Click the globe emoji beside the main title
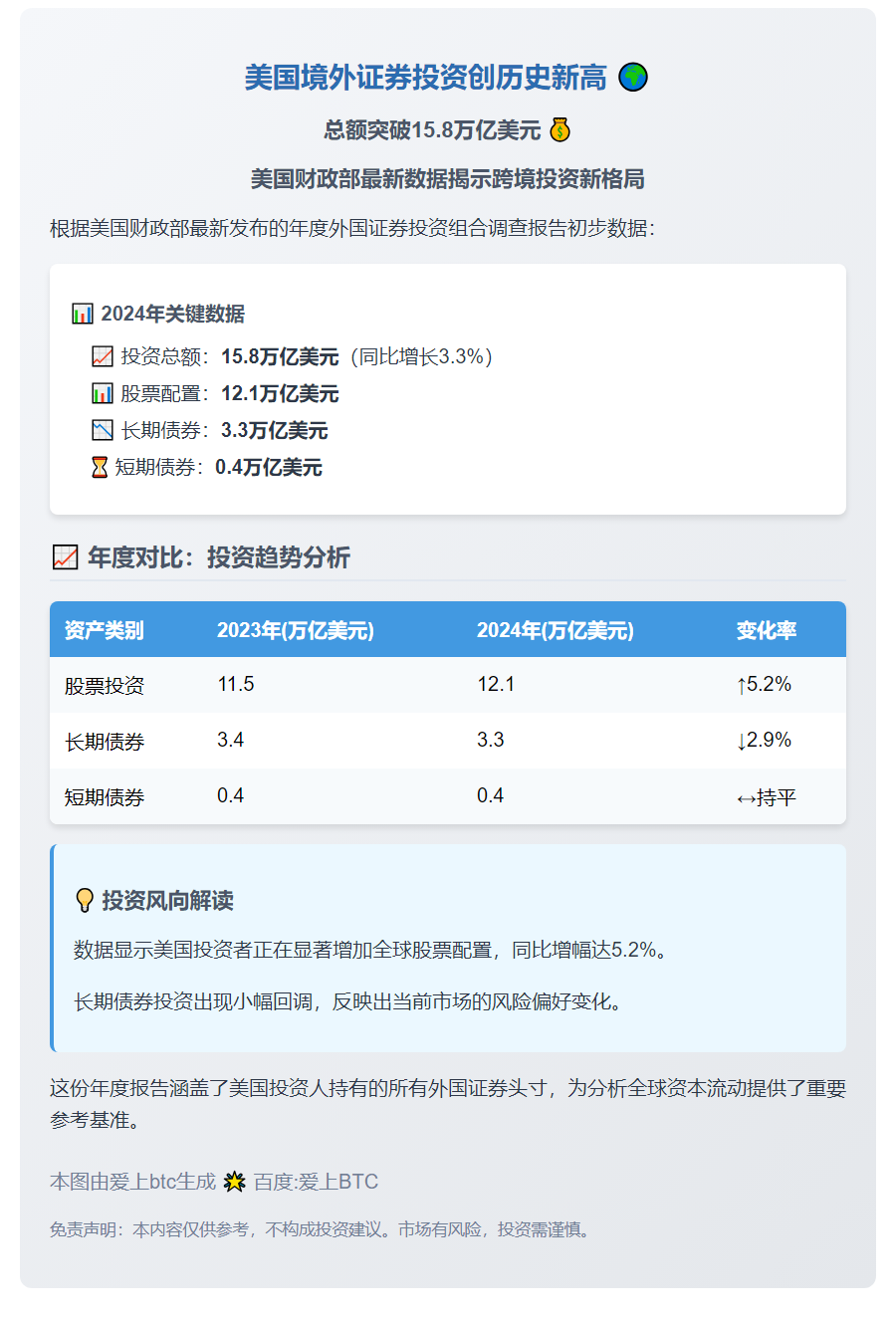The height and width of the screenshot is (1320, 896). 633,77
